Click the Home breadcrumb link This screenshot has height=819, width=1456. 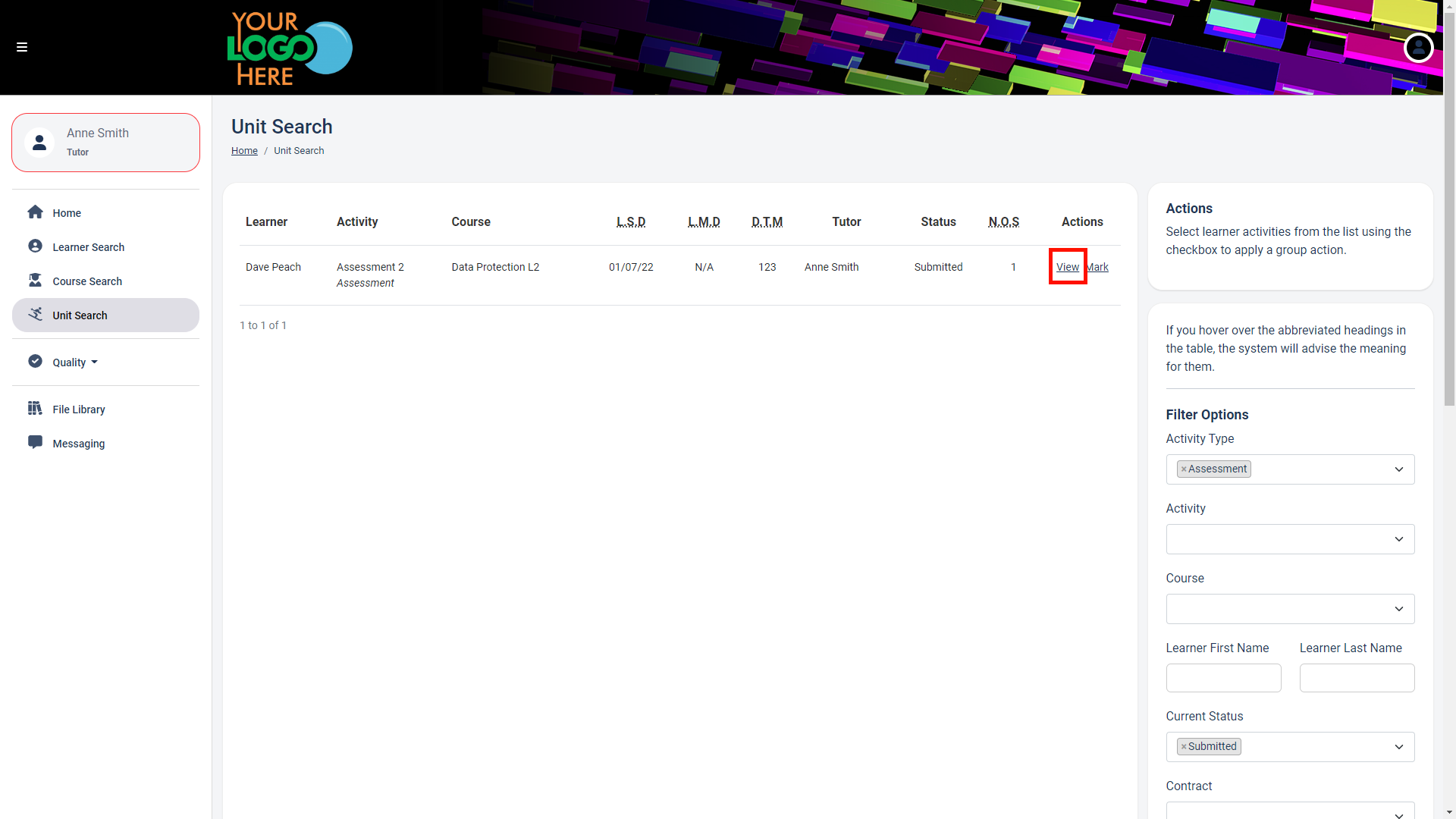[244, 151]
